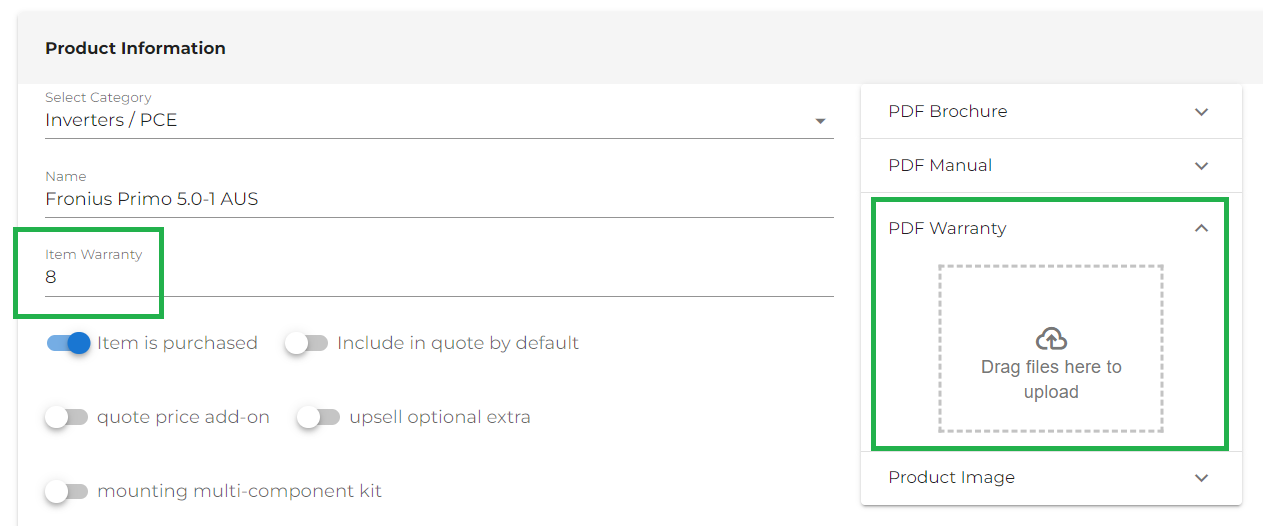Image resolution: width=1263 pixels, height=526 pixels.
Task: Disable the Item is purchased toggle
Action: point(69,343)
